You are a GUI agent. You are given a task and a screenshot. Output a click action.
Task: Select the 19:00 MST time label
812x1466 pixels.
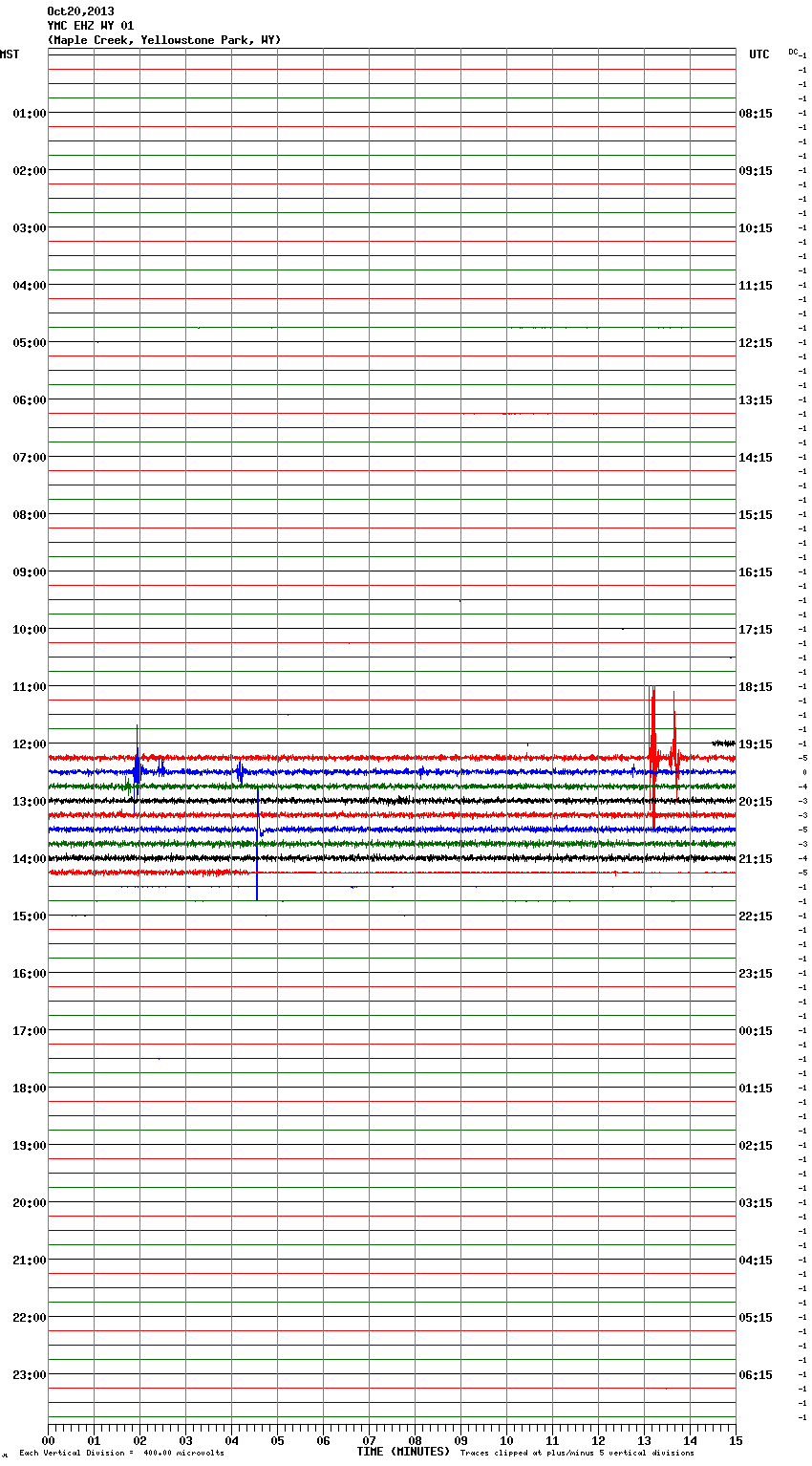click(30, 1146)
